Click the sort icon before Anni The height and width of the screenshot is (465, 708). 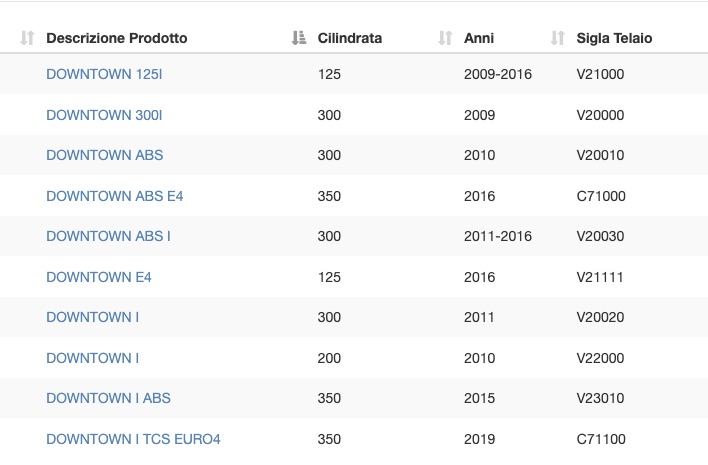click(445, 38)
